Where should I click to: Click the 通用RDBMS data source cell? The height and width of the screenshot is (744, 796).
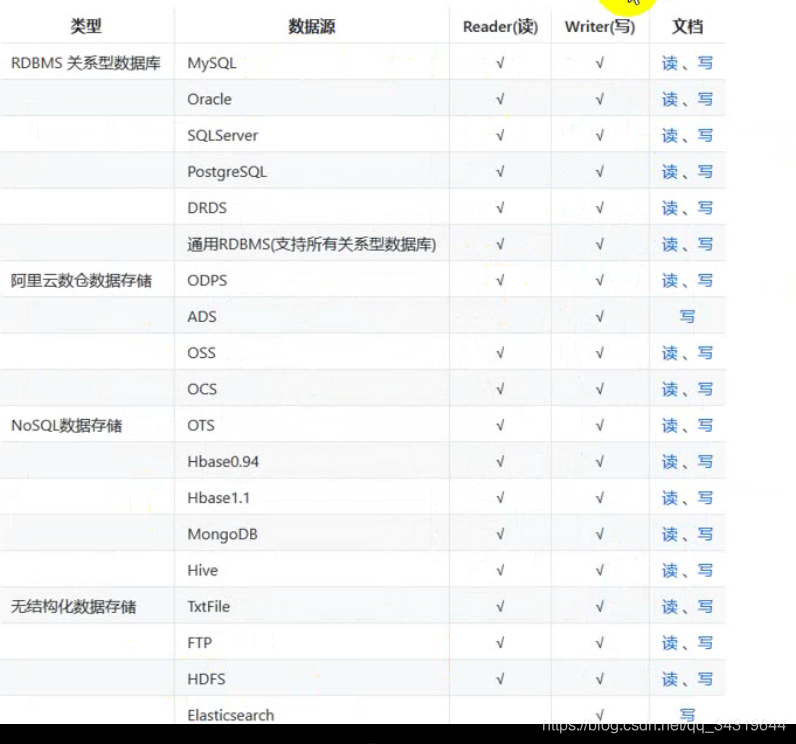click(x=312, y=244)
